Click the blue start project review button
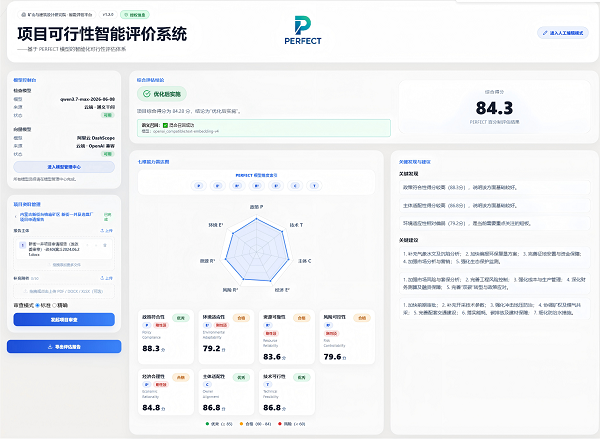Viewport: 600px width, 439px height. click(64, 320)
